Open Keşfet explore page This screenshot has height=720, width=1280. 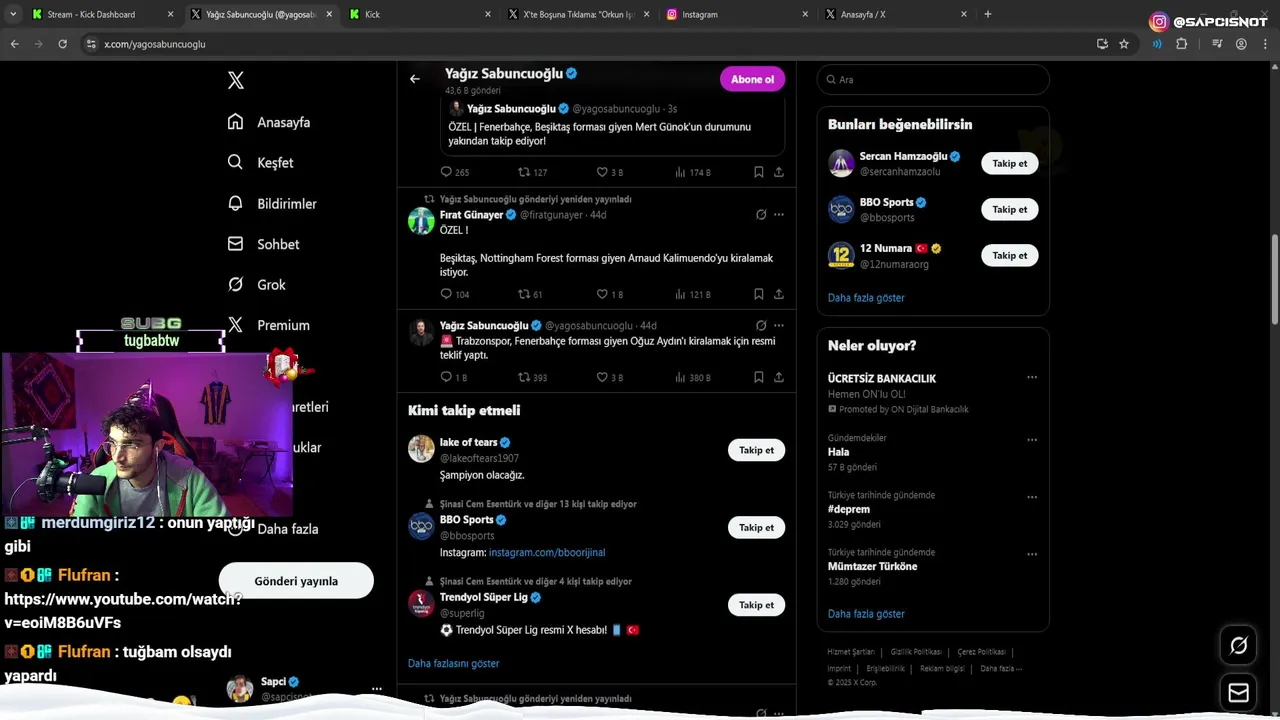pos(260,163)
